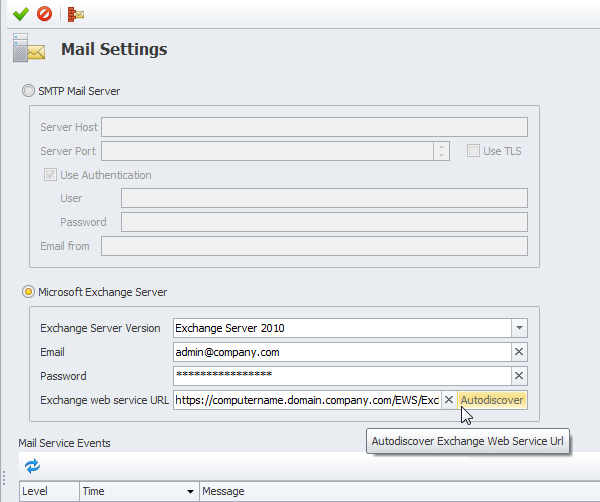Clear the Email field with X
Image resolution: width=600 pixels, height=502 pixels.
518,352
